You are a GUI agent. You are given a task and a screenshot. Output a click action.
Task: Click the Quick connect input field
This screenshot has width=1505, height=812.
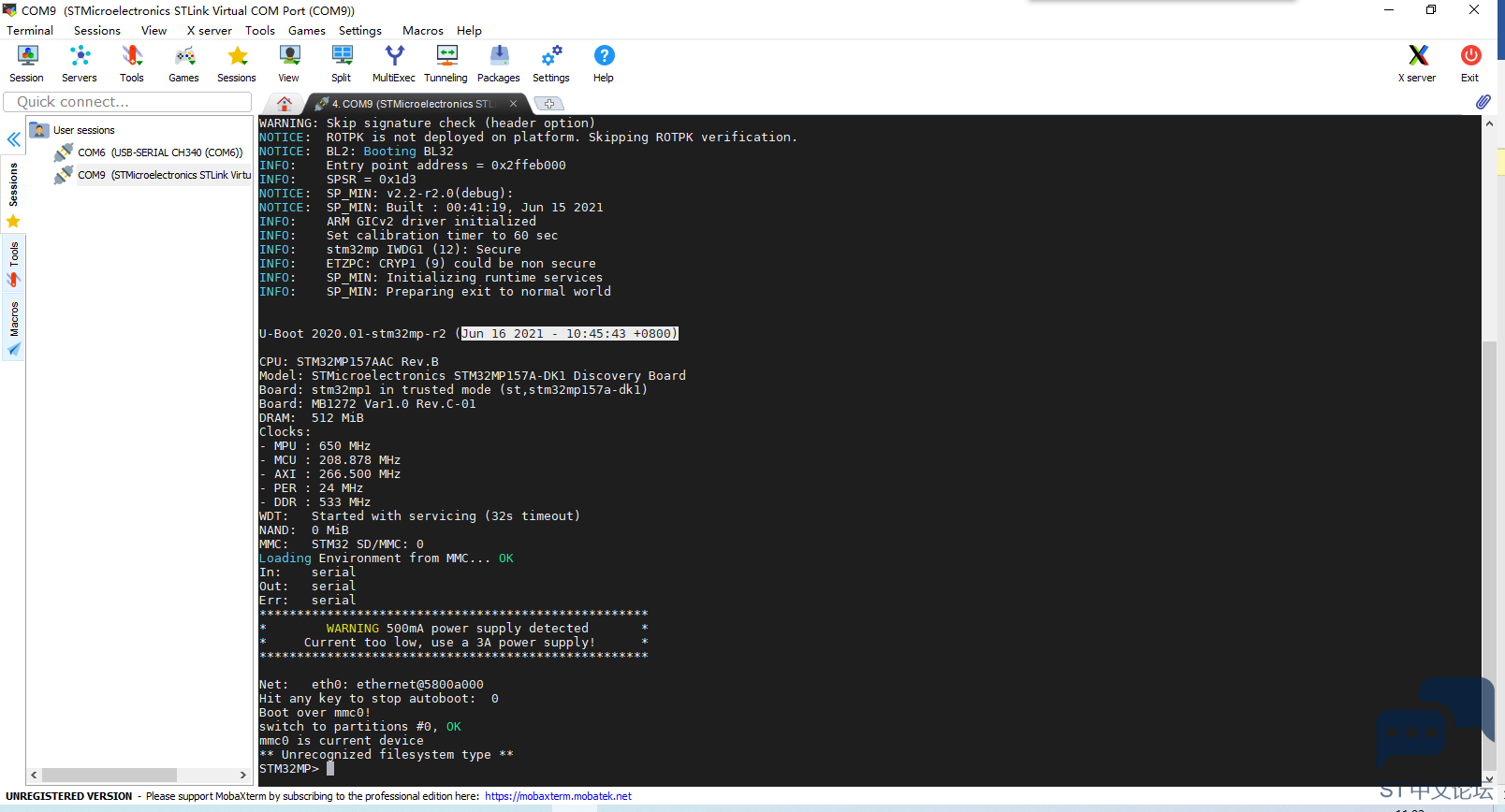pyautogui.click(x=128, y=102)
